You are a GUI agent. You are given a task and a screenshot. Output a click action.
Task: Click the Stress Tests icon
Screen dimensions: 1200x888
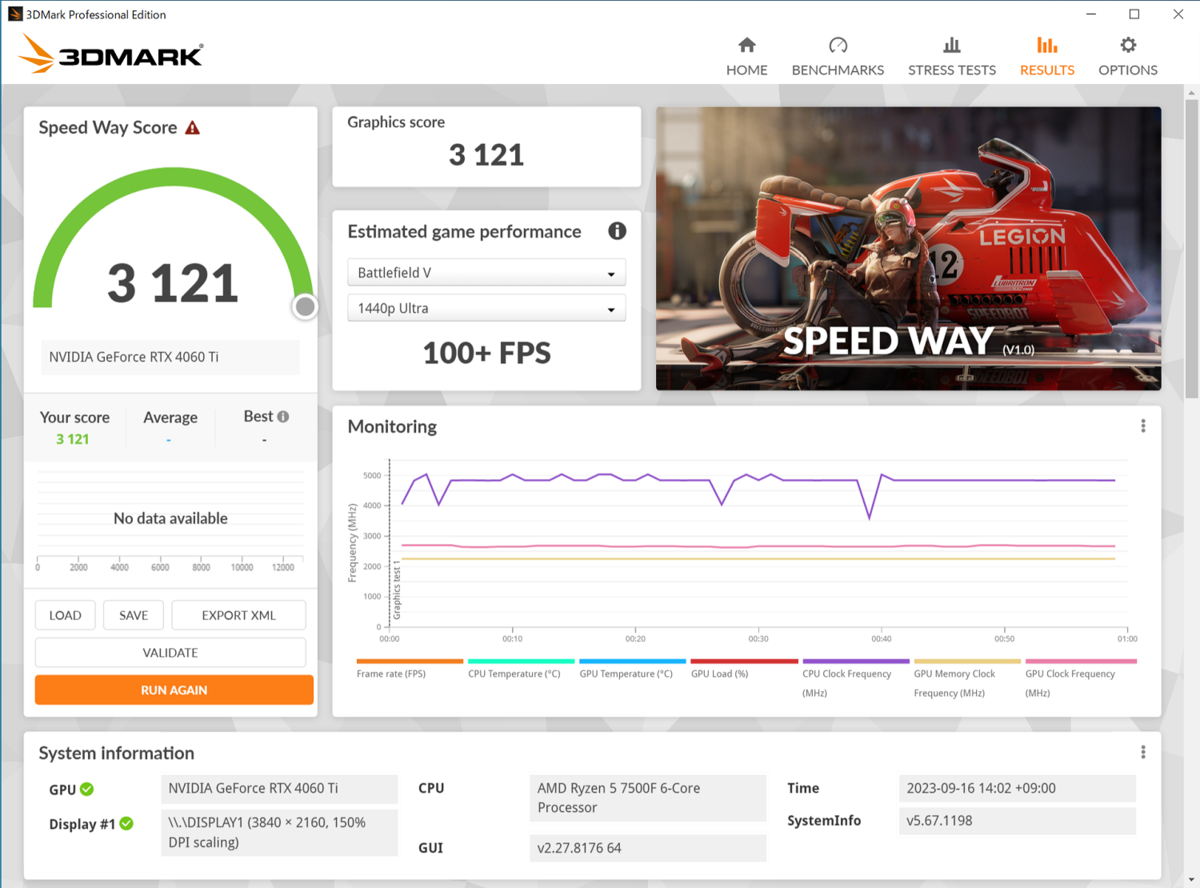coord(951,45)
